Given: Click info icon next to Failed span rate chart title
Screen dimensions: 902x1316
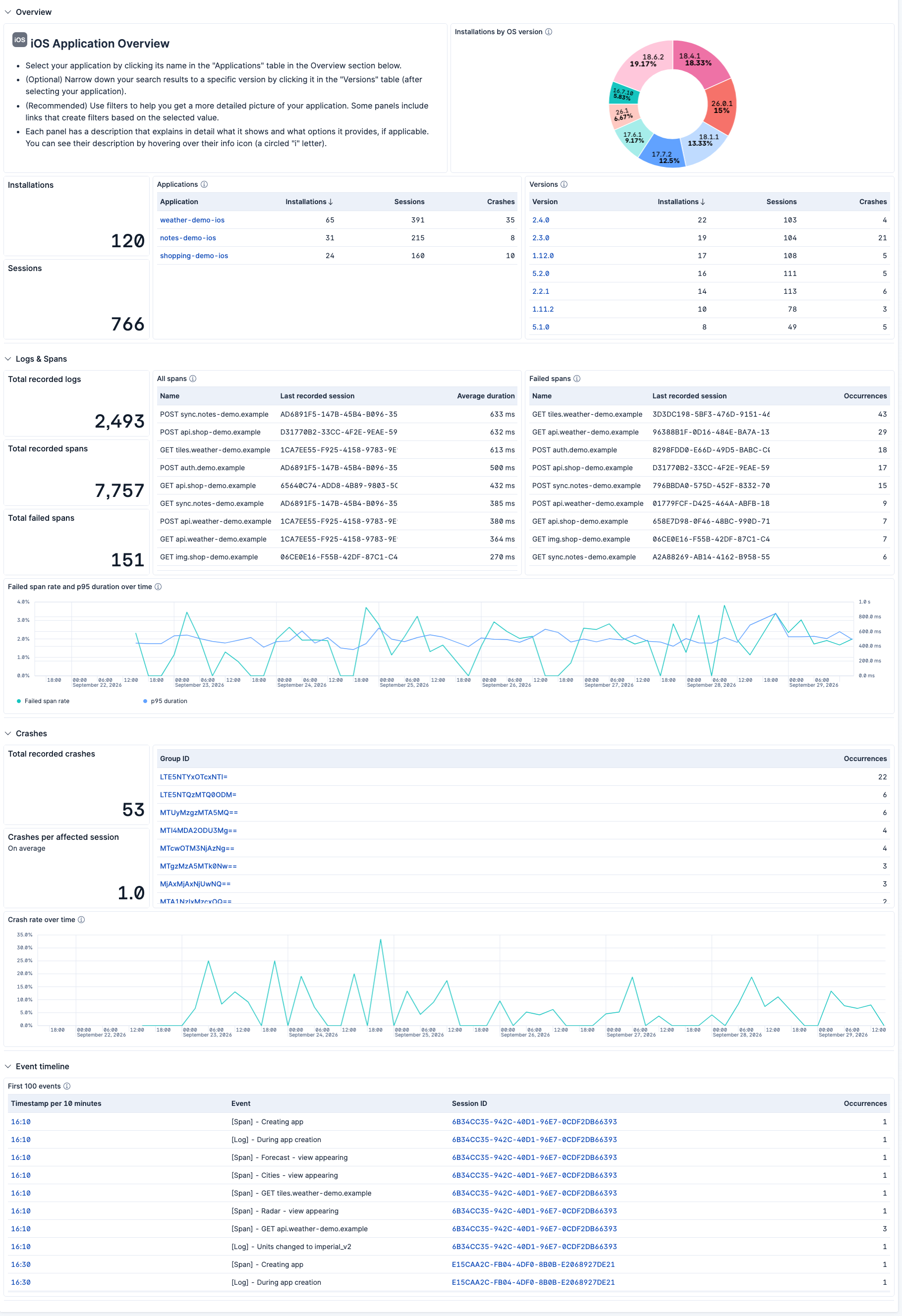Looking at the screenshot, I should (158, 587).
